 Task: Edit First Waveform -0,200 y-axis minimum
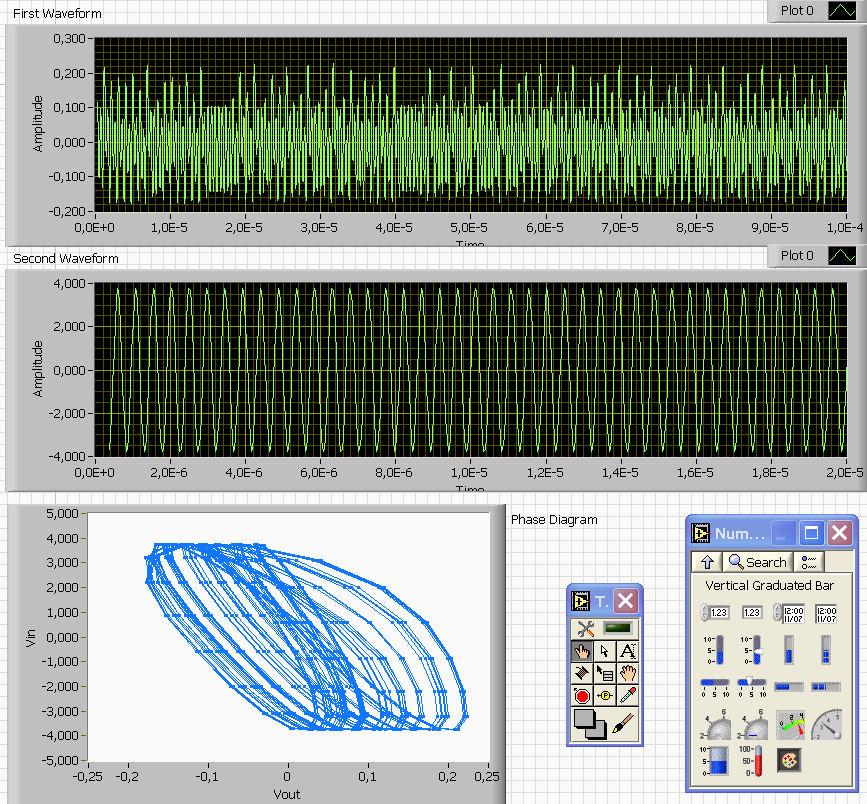(x=67, y=211)
